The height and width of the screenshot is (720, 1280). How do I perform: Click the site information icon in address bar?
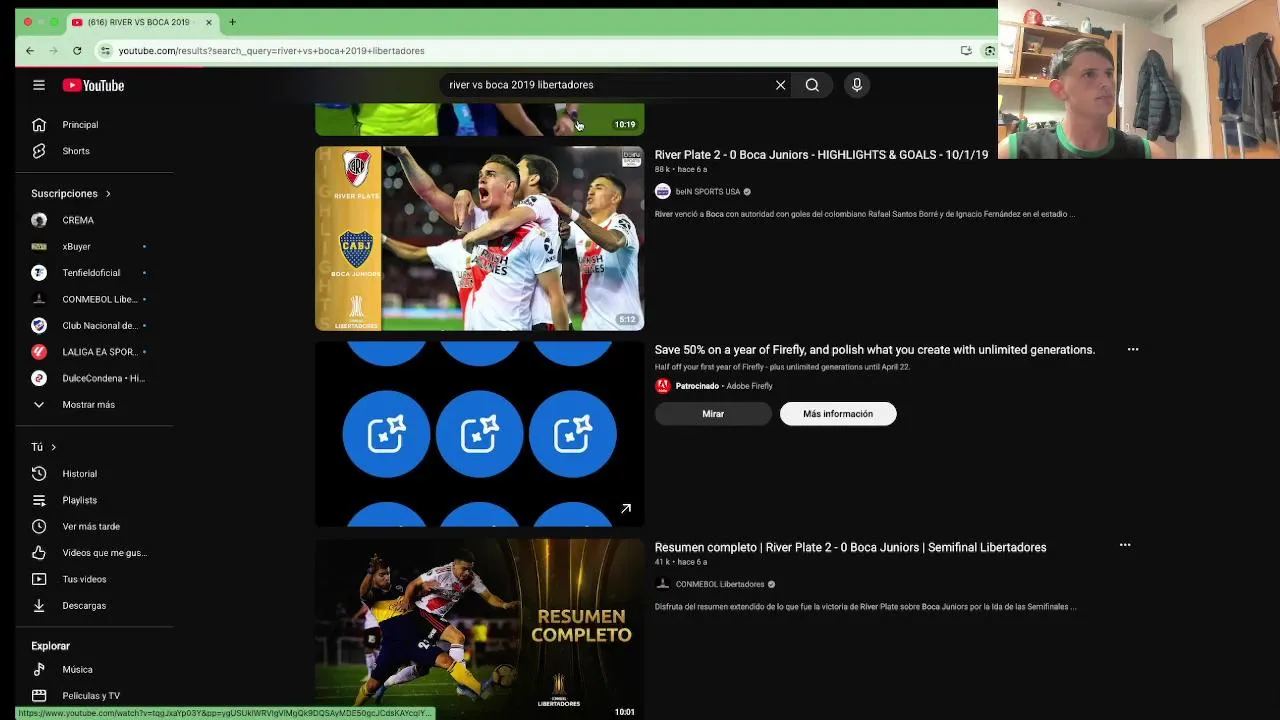[105, 51]
